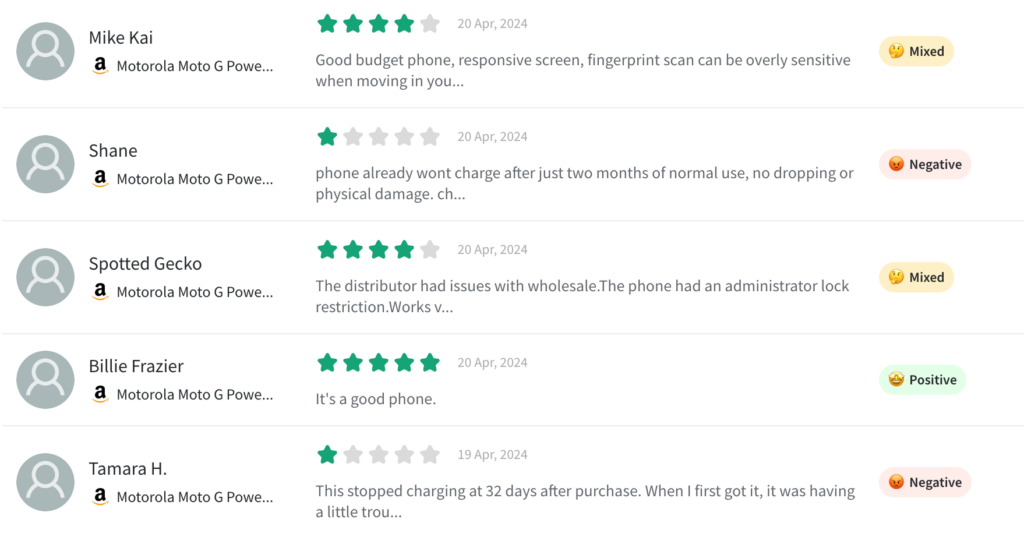The width and height of the screenshot is (1024, 537).
Task: Click Positive sentiment badge on Billie Frazier's review
Action: 922,380
